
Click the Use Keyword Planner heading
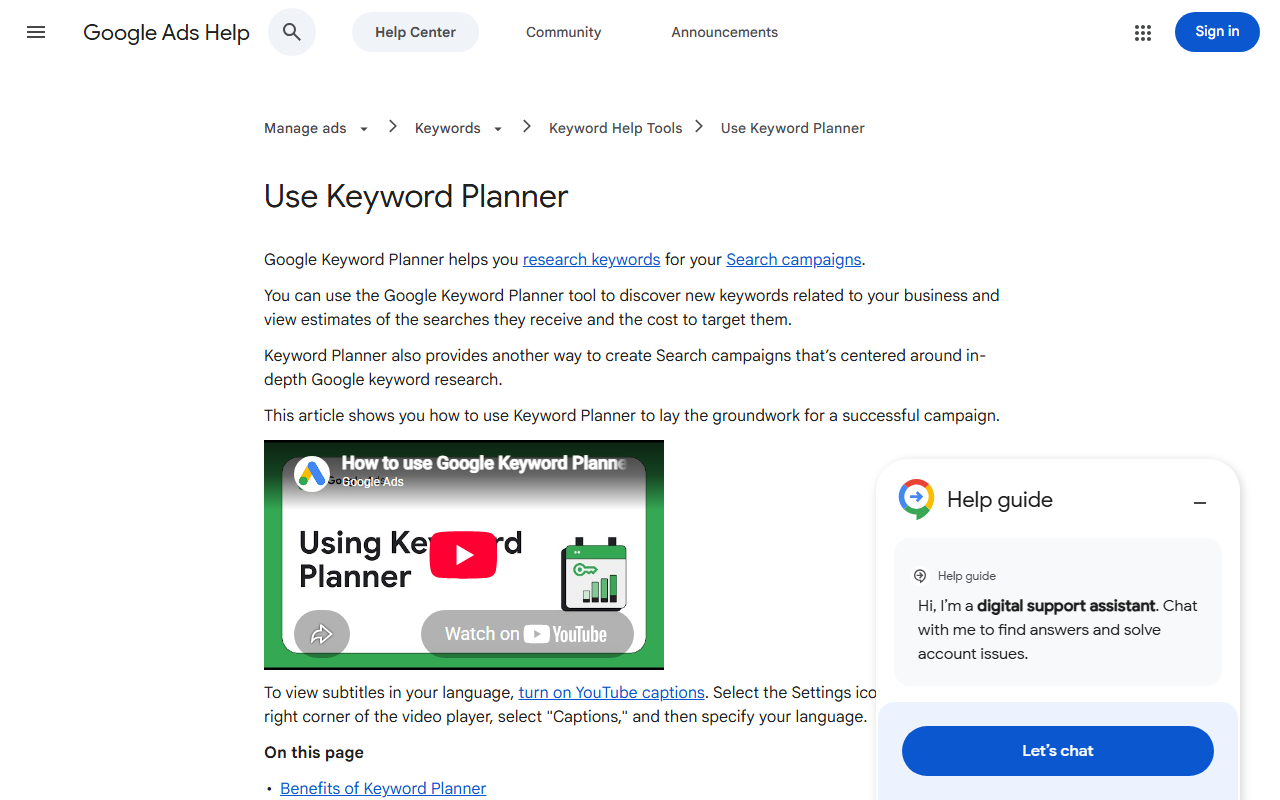(x=416, y=196)
